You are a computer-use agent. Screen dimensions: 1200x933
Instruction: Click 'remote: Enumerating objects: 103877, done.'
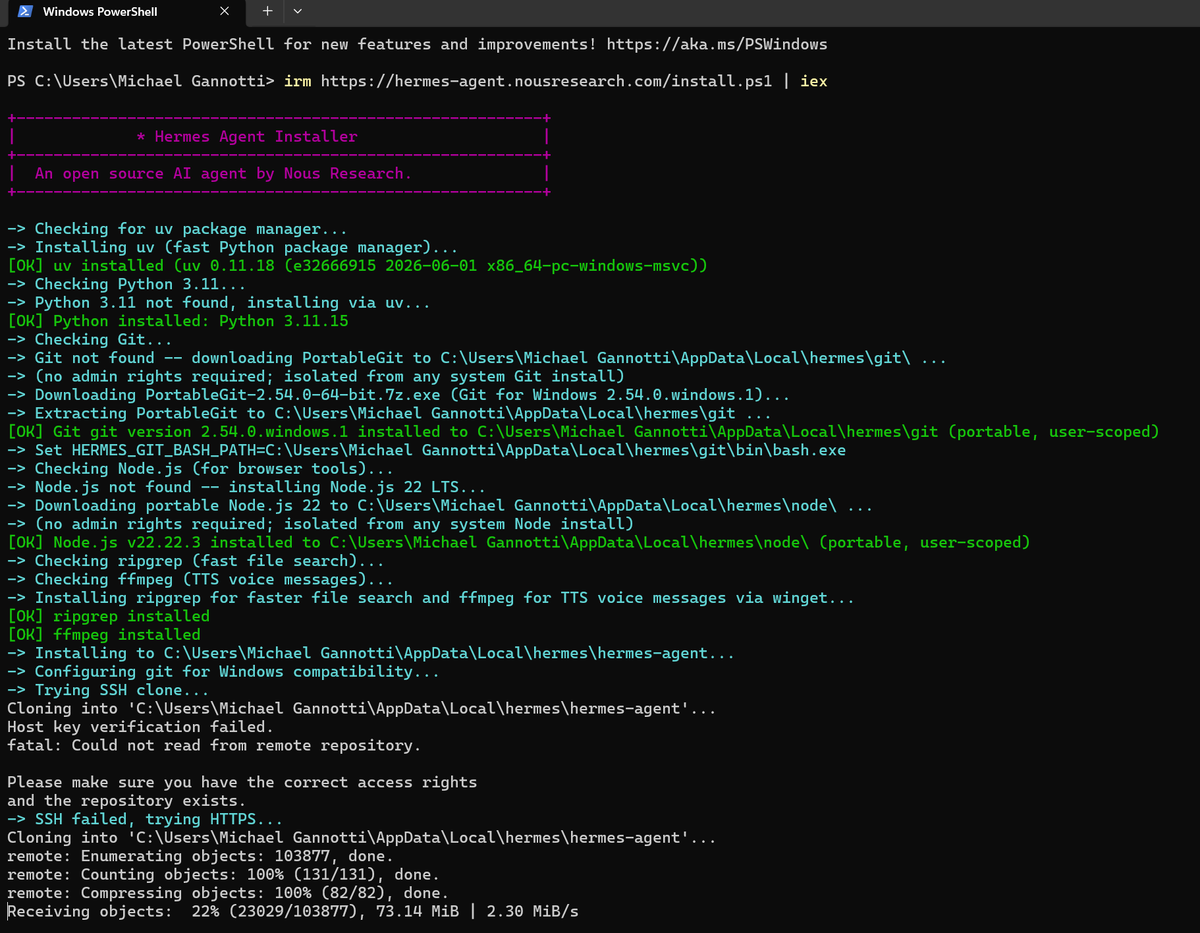point(200,856)
